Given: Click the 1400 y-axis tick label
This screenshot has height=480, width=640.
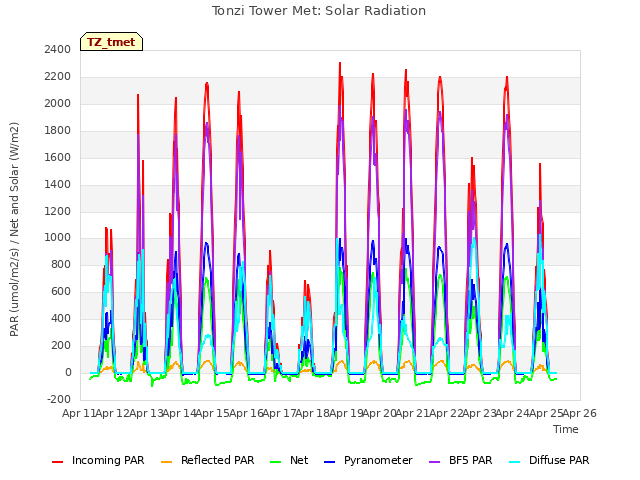Looking at the screenshot, I should coord(58,184).
